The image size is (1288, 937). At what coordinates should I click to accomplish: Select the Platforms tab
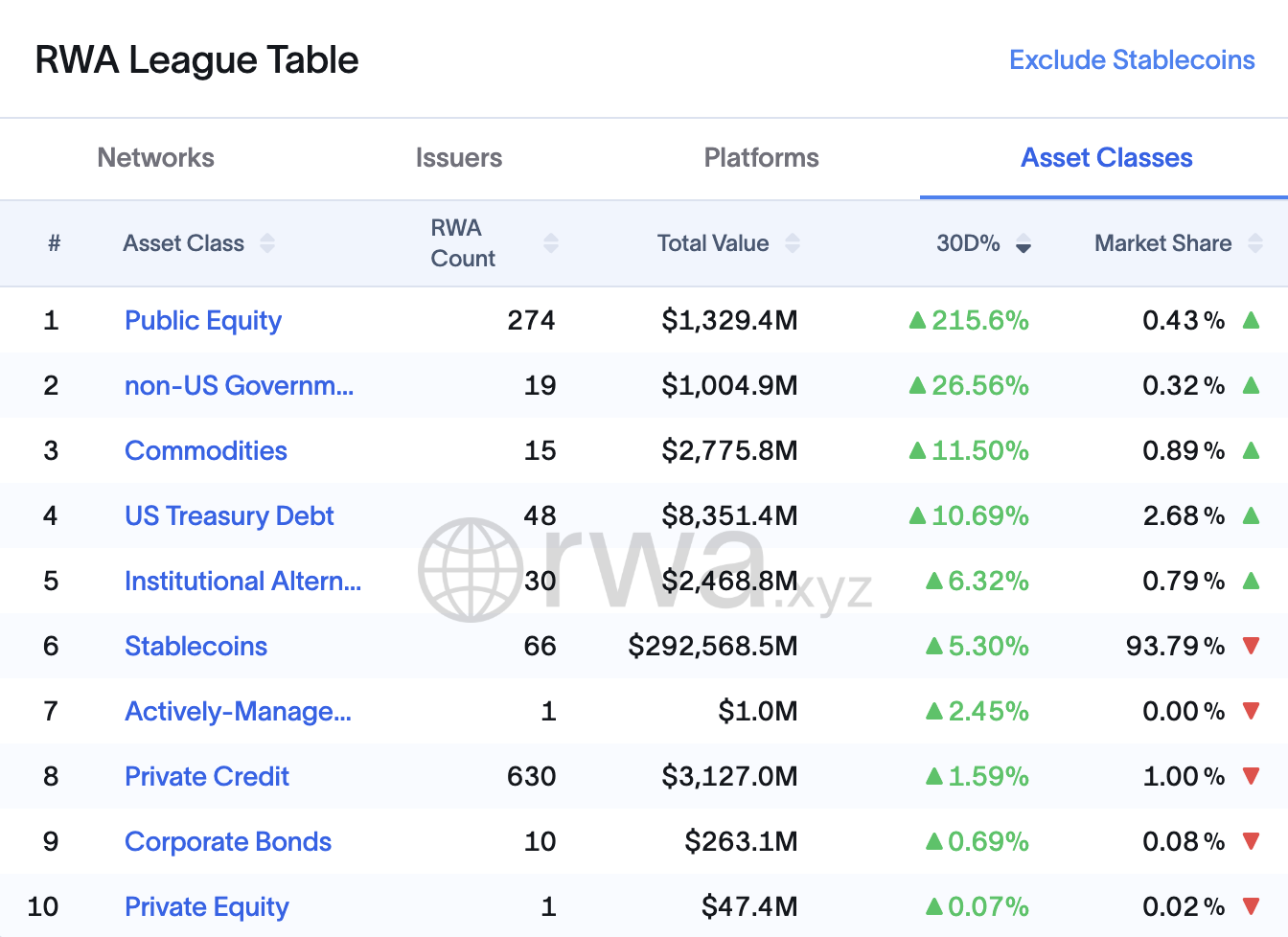tap(761, 158)
